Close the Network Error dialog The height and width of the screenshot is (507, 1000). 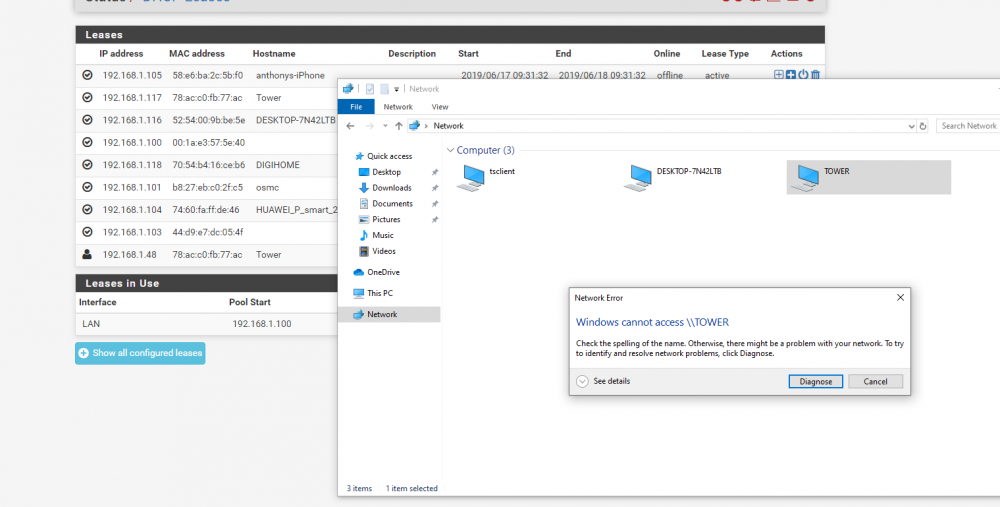[x=900, y=298]
